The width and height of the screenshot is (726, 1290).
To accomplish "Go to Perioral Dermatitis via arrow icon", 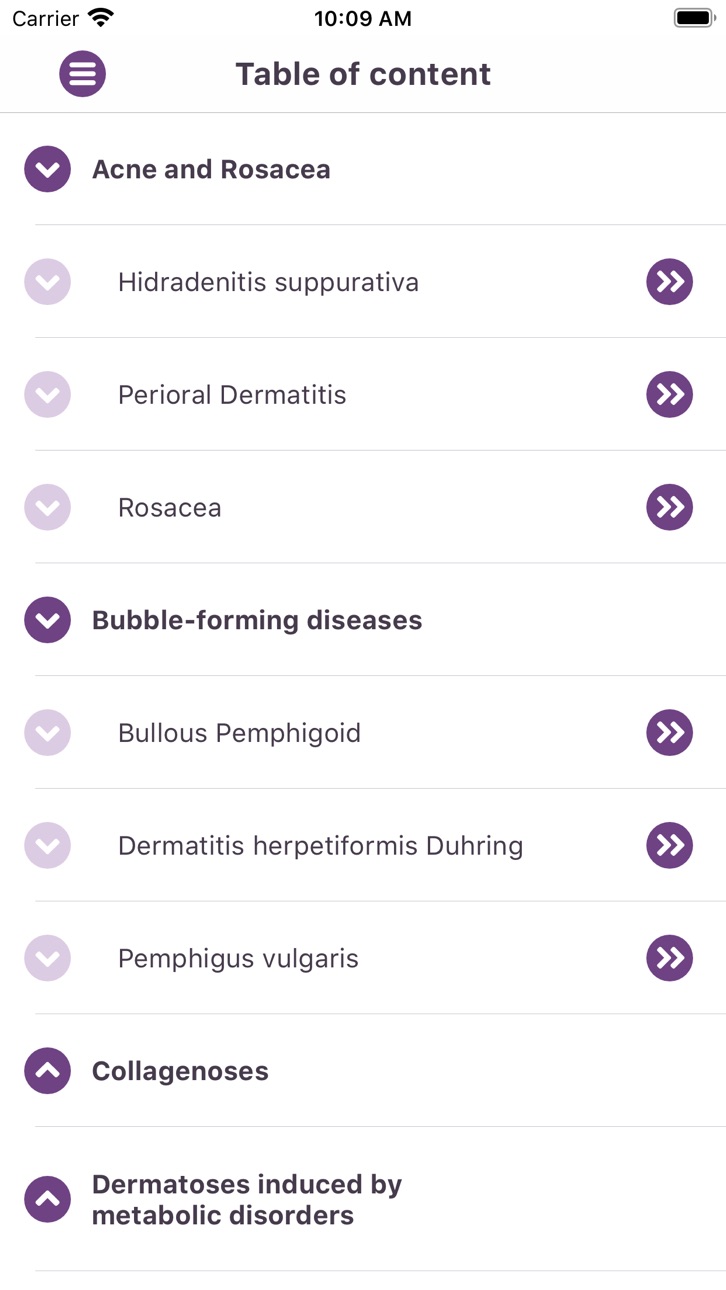I will 669,394.
